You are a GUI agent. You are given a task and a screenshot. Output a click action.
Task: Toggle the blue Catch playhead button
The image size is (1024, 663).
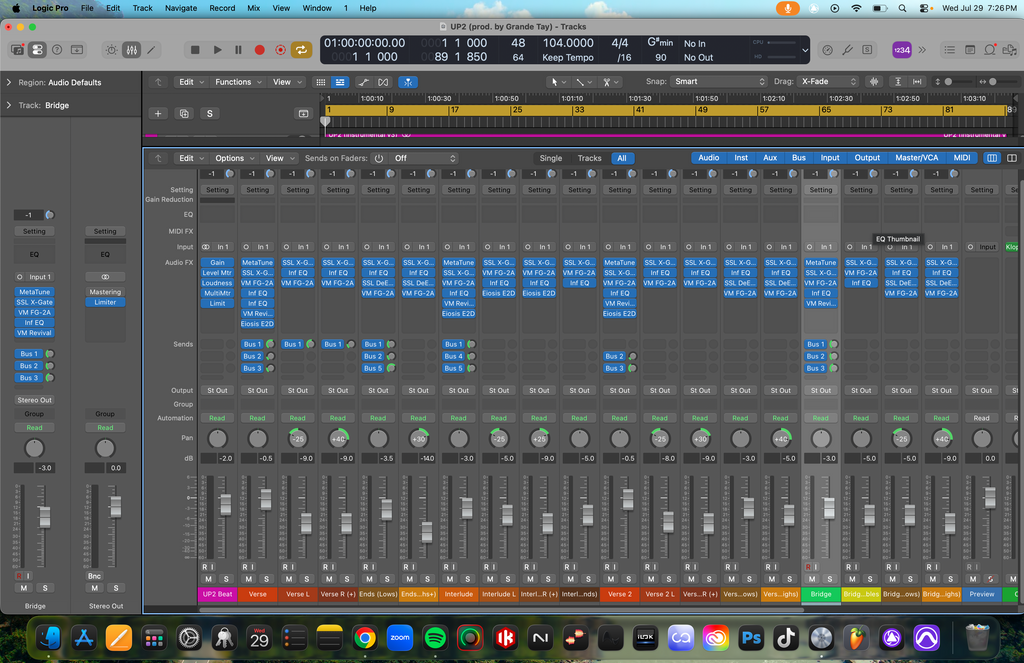click(408, 82)
